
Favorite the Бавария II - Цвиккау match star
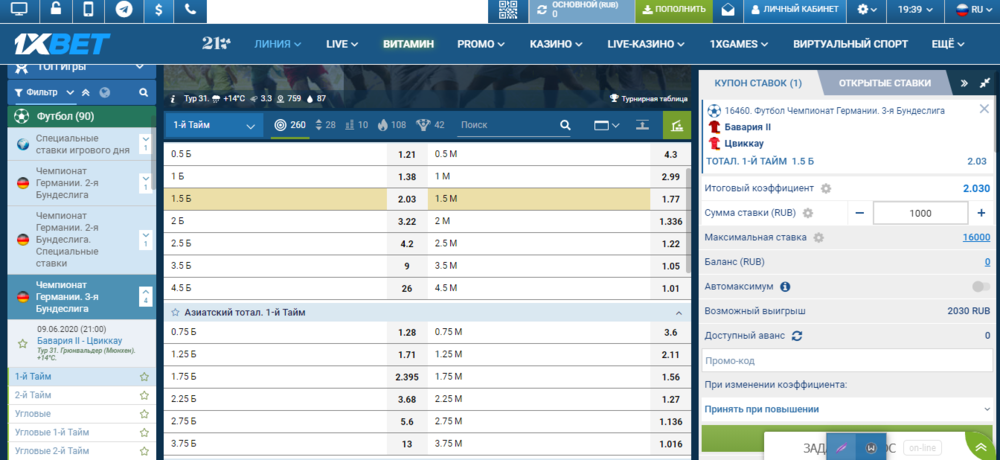[x=23, y=343]
